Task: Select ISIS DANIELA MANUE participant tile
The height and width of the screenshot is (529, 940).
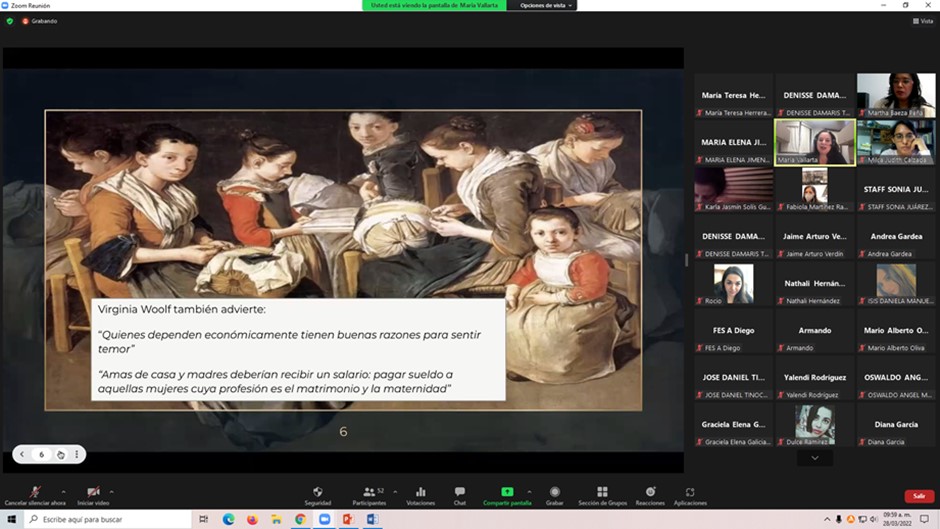Action: (x=896, y=284)
